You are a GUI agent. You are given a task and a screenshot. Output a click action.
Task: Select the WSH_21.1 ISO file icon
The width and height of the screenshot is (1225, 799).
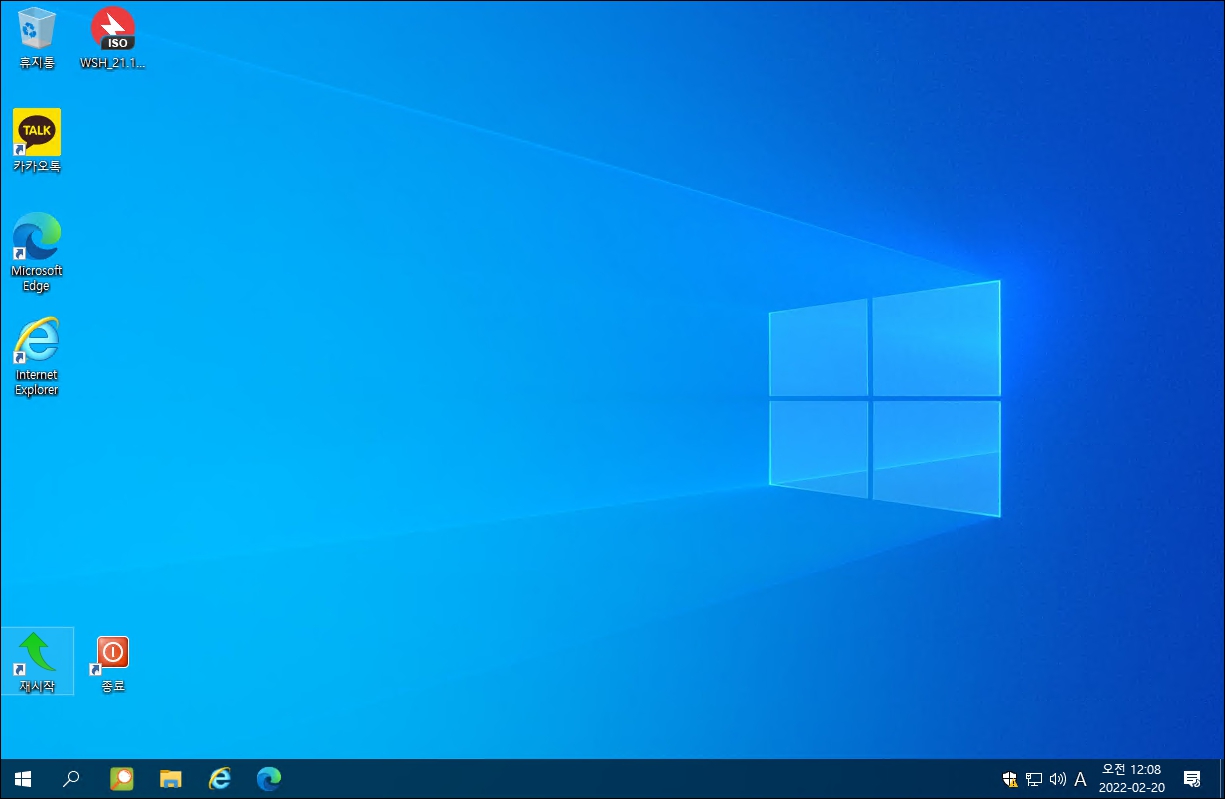[113, 38]
